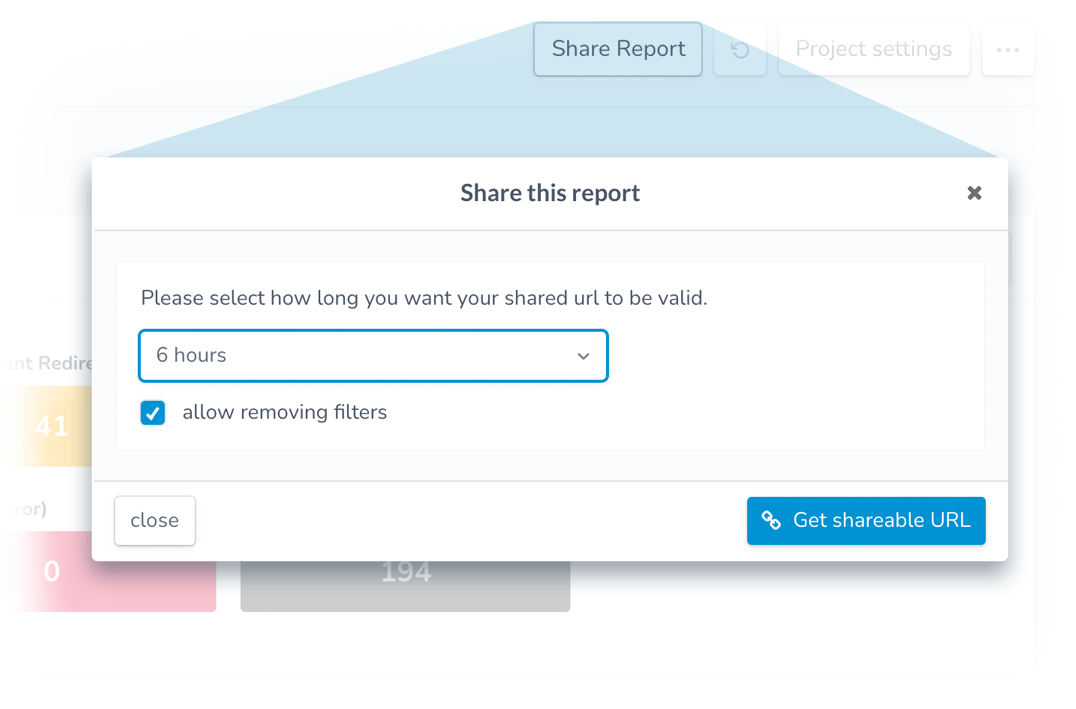
Task: Click the partially hidden Redirect label
Action: [x=47, y=362]
